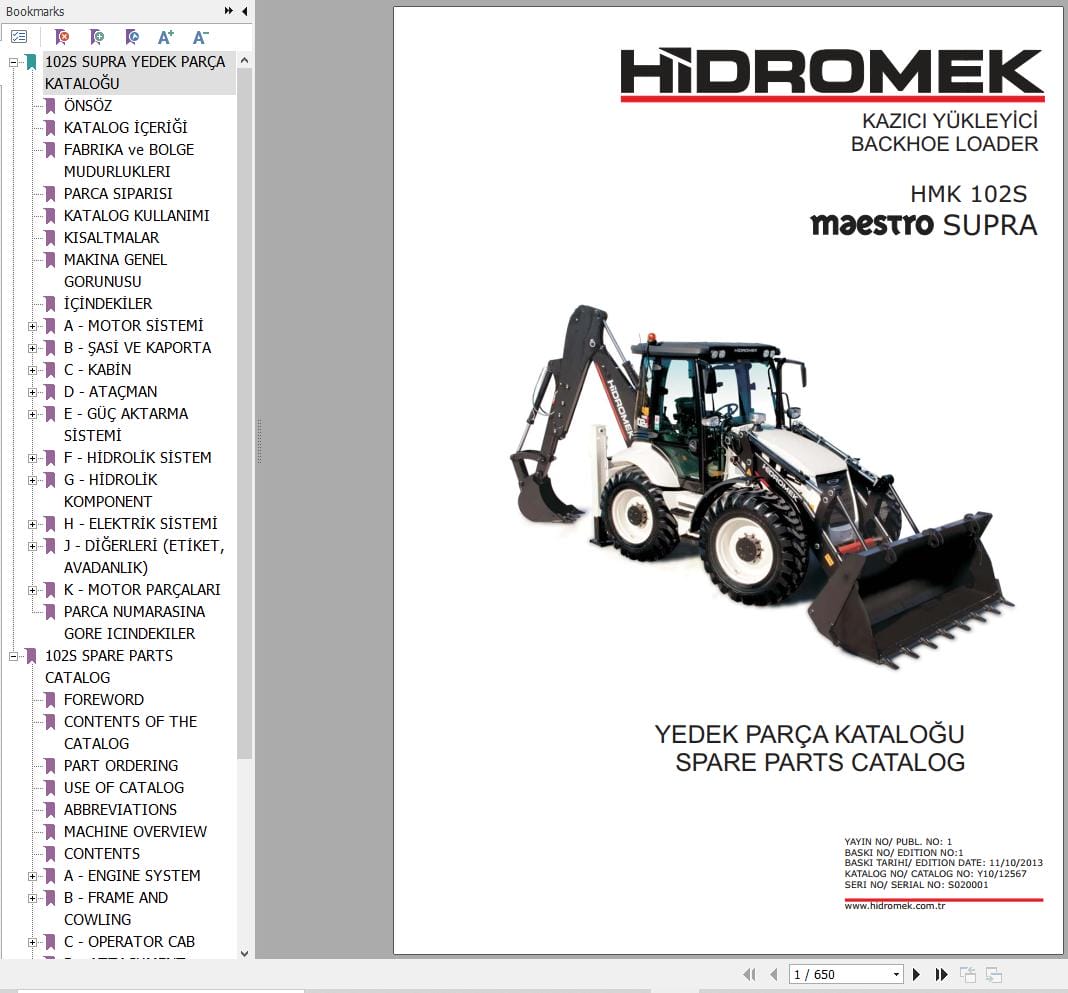Go to the previous page

tap(773, 973)
